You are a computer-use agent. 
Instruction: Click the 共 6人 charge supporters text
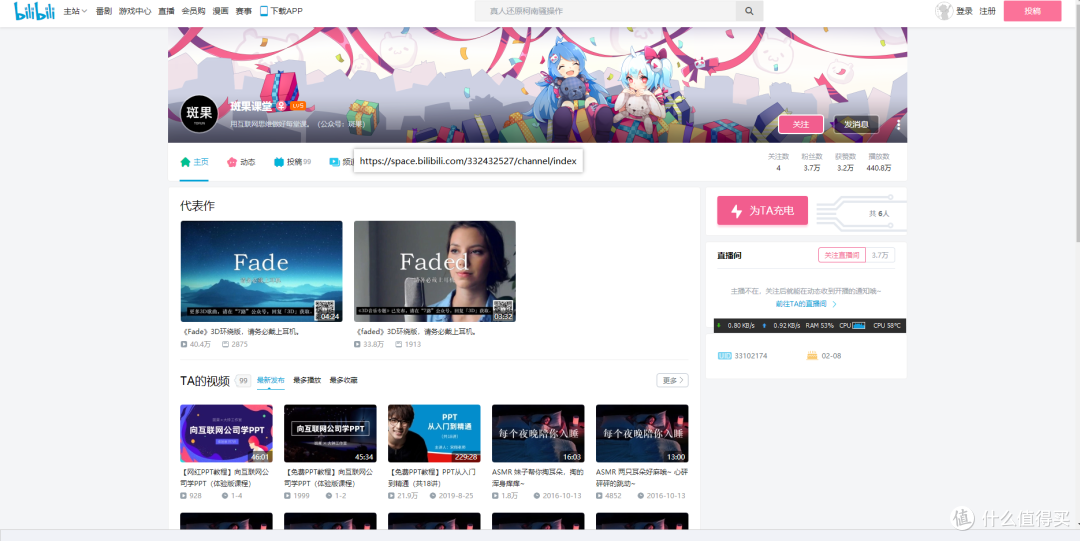(880, 214)
